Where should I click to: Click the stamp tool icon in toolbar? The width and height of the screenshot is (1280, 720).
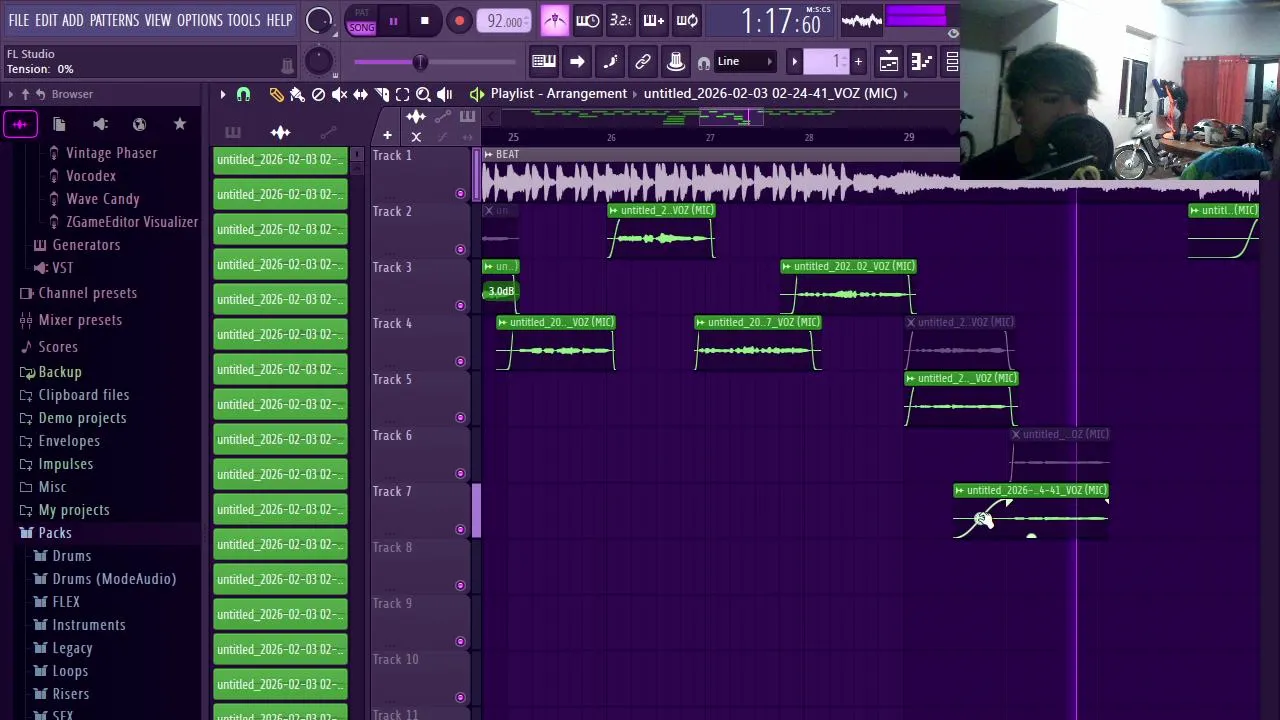676,62
